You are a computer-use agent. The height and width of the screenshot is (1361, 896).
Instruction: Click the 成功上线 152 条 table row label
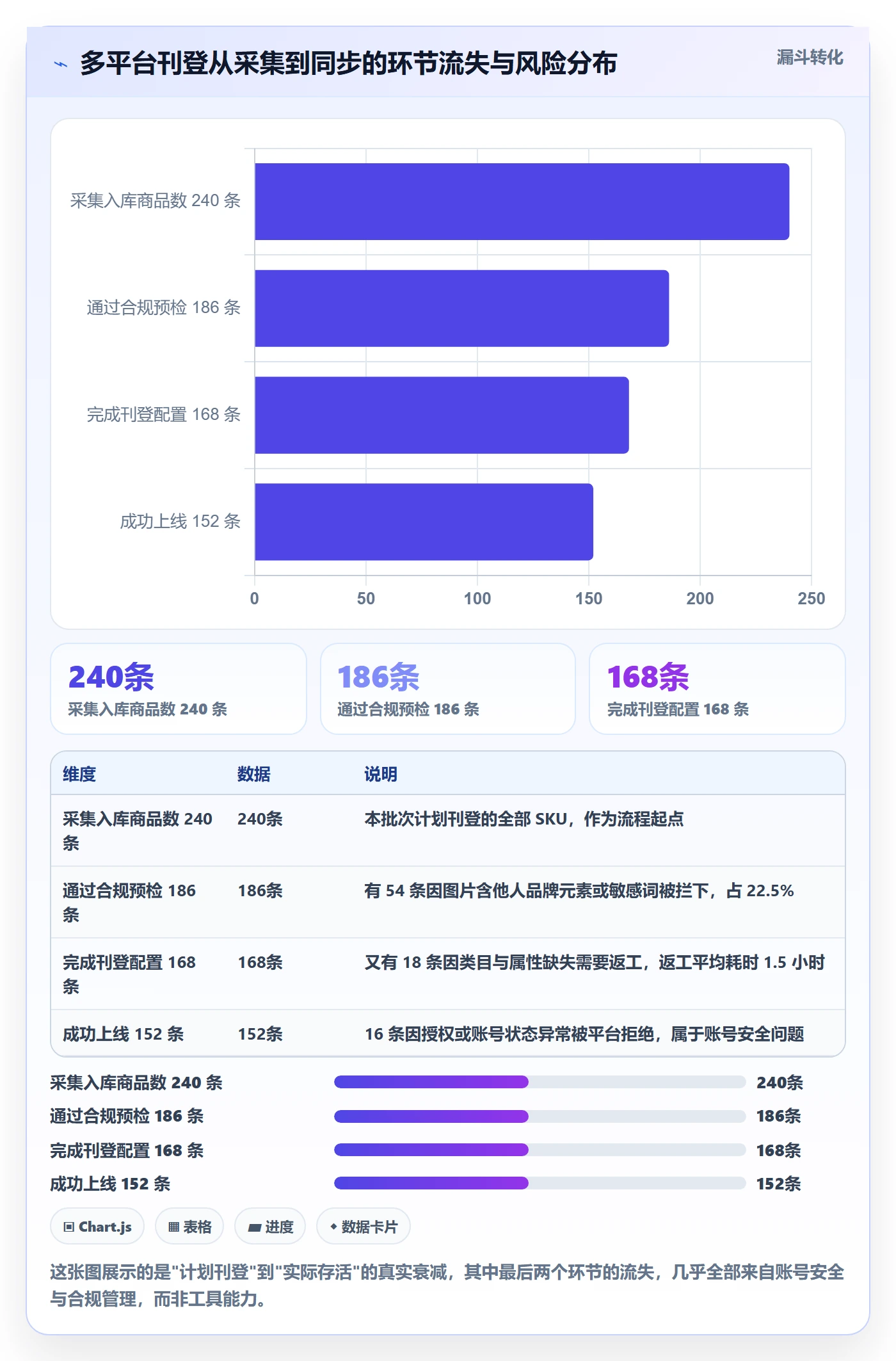[x=123, y=1034]
